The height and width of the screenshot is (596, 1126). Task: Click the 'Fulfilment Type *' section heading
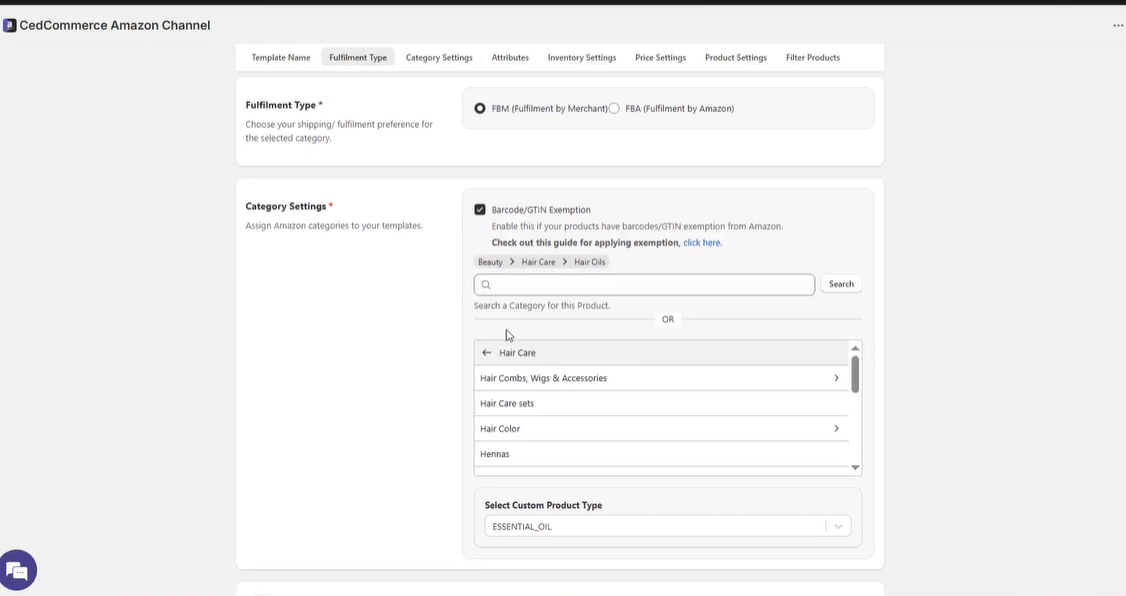pos(284,105)
